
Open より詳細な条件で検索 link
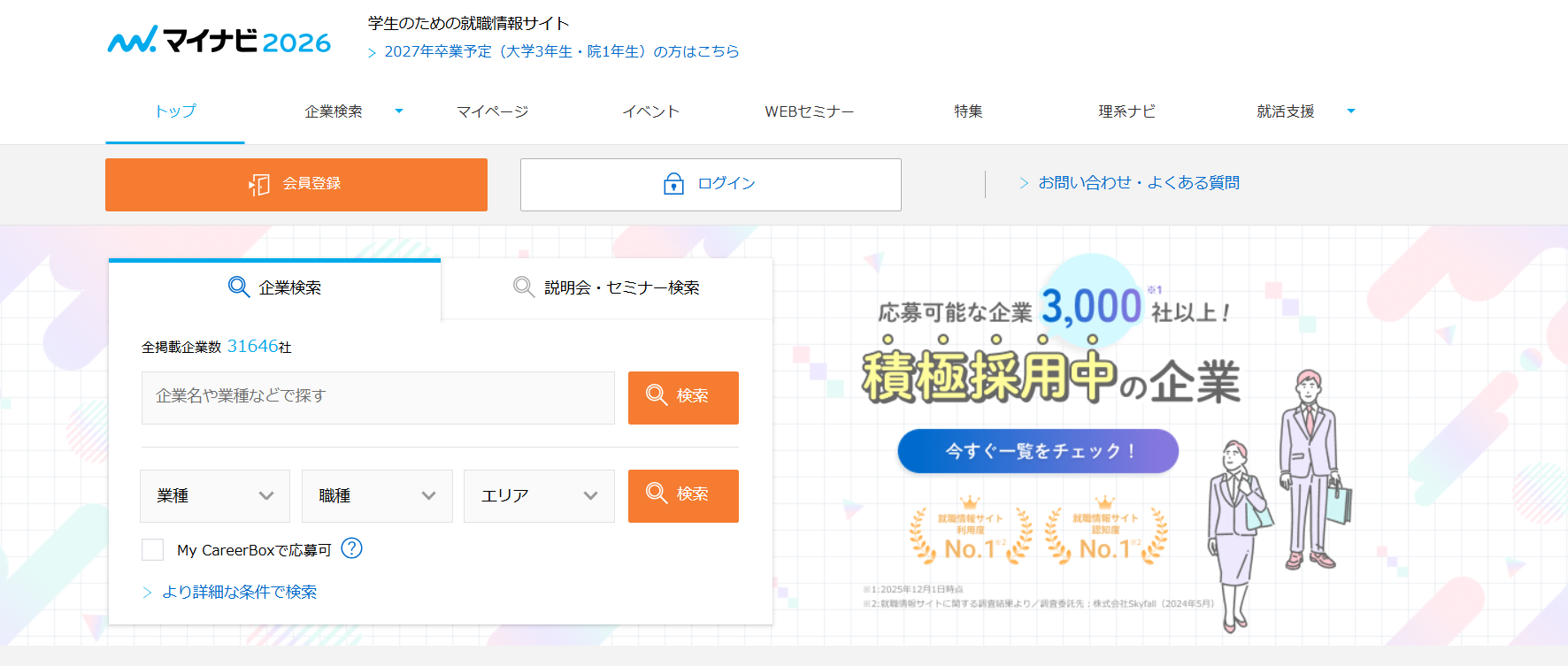pyautogui.click(x=239, y=593)
